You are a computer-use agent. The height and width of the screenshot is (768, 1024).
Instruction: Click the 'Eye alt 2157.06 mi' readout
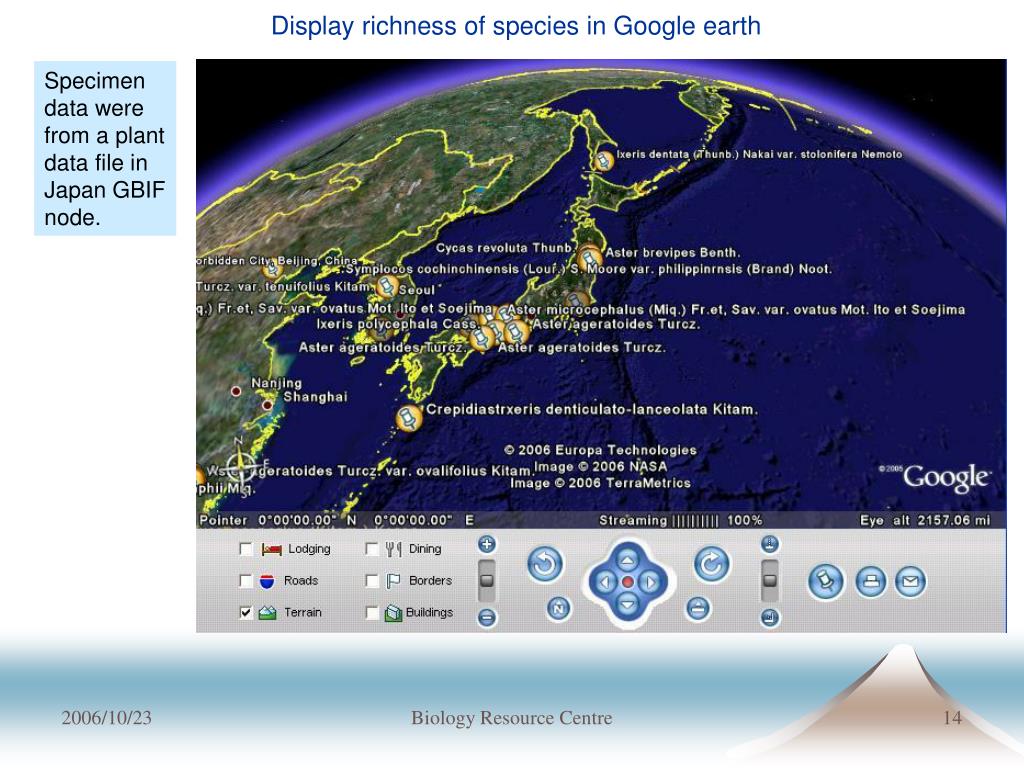click(925, 520)
